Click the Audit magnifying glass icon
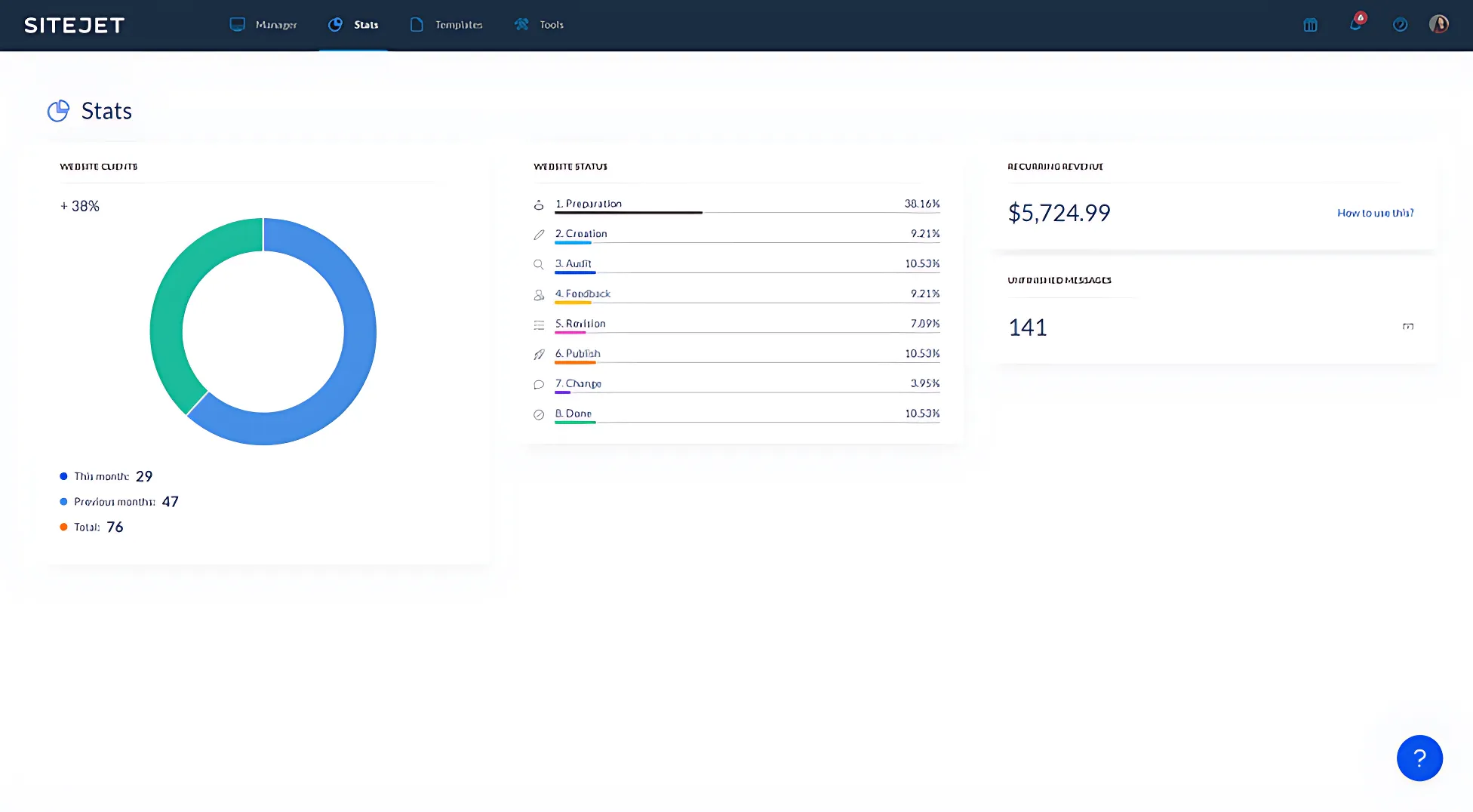This screenshot has height=812, width=1473. 538,264
